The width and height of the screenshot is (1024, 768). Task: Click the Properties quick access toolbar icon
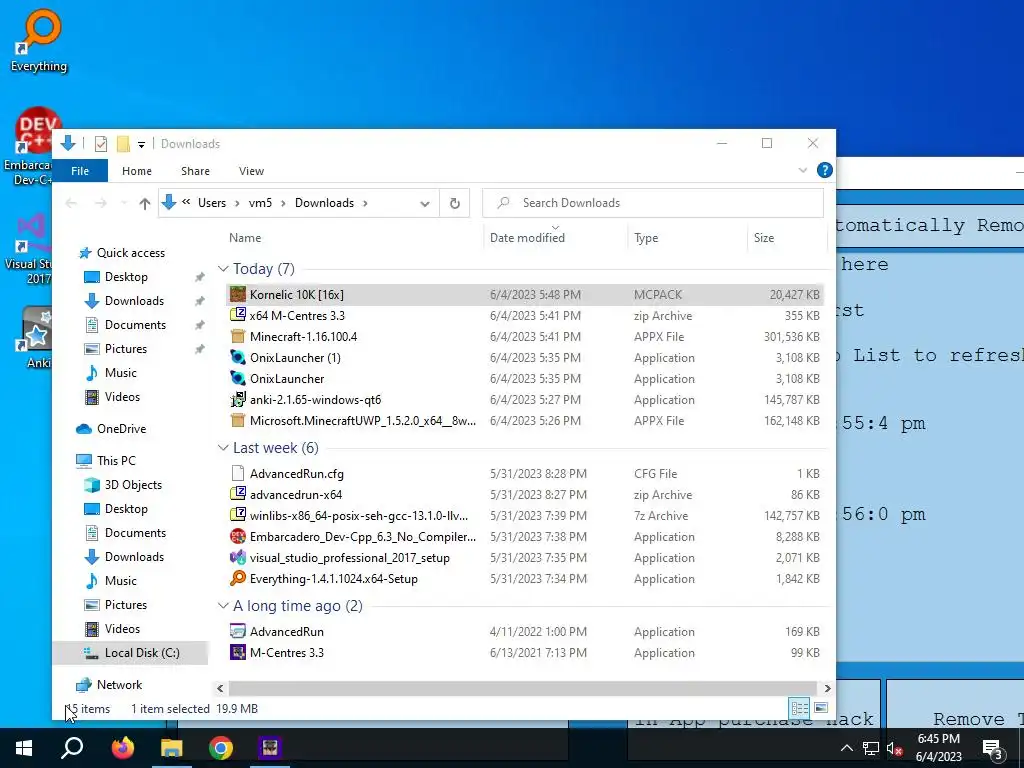point(101,144)
